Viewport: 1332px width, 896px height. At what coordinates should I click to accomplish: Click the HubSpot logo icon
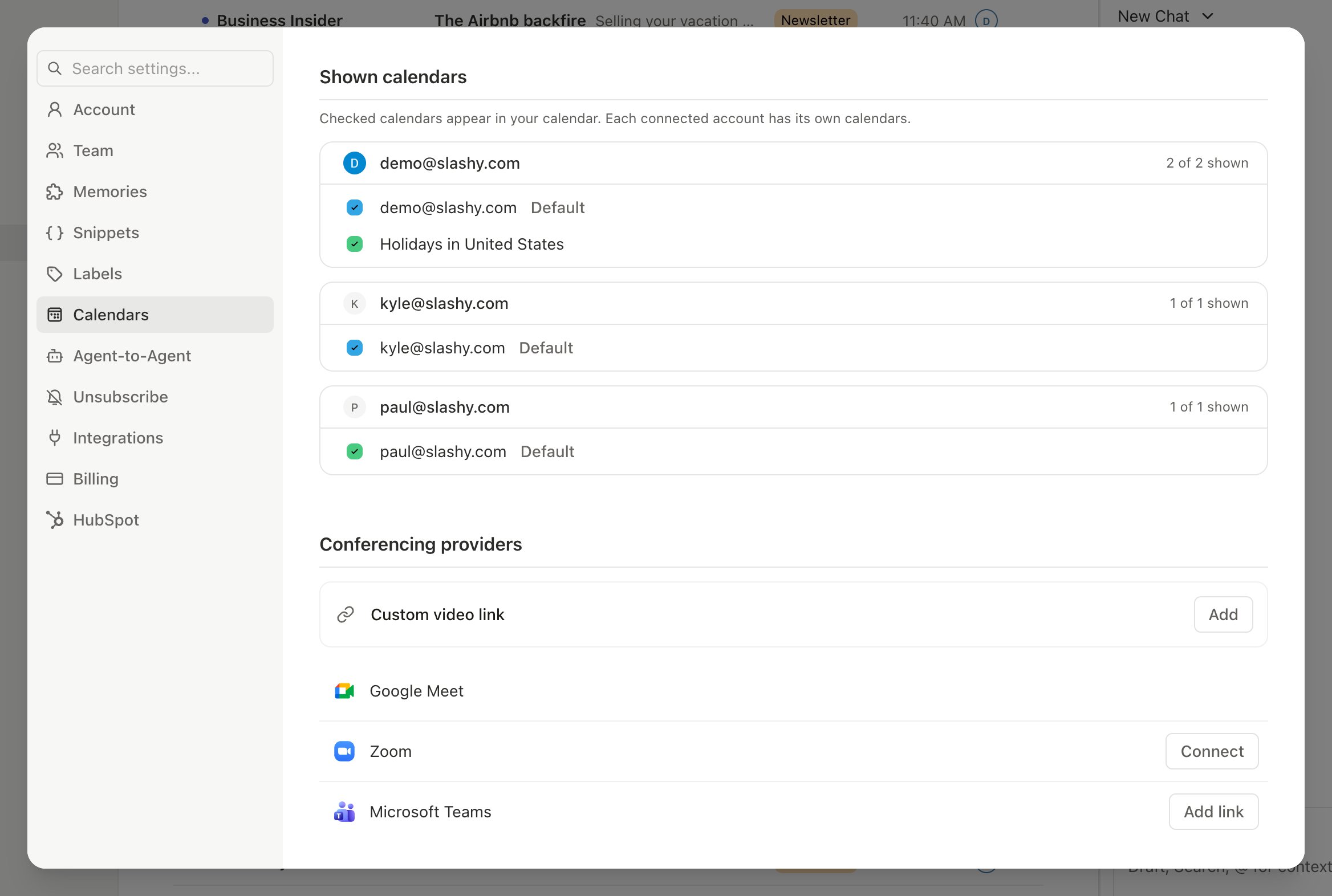coord(54,520)
